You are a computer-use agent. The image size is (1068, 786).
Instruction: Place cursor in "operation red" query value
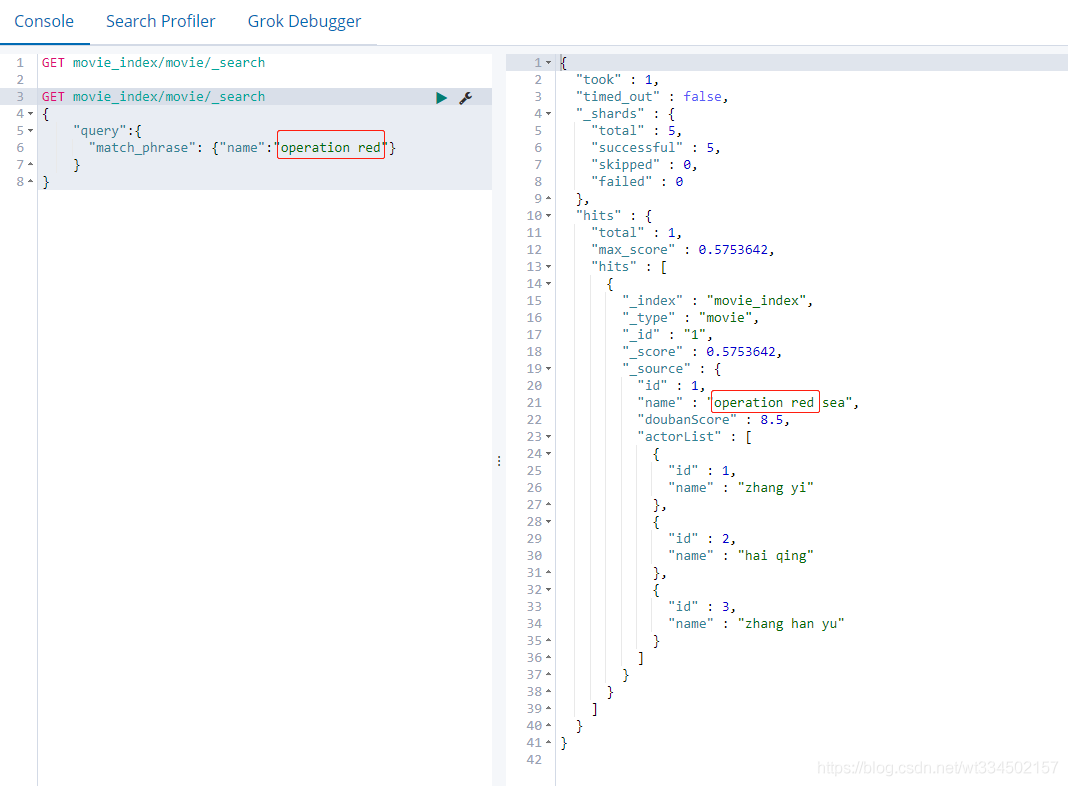point(330,148)
